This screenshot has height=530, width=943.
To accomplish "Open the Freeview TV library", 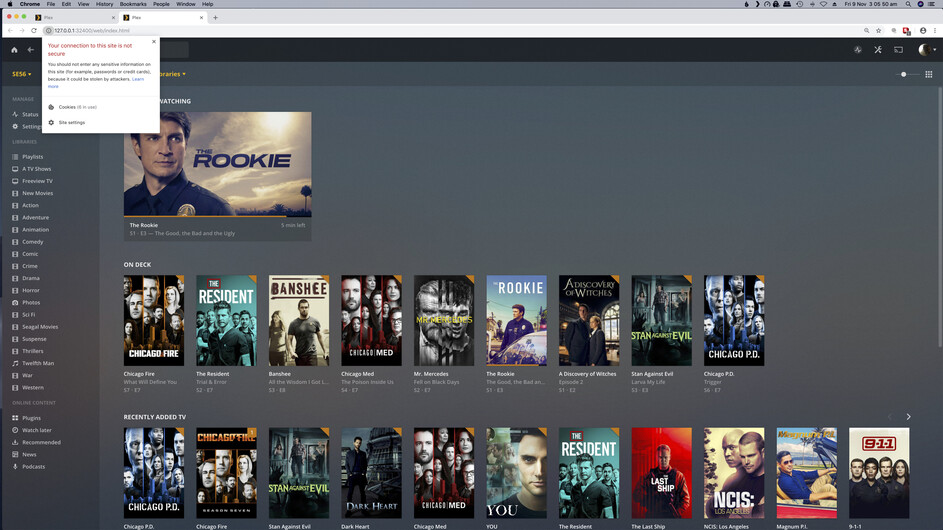I will click(x=37, y=181).
